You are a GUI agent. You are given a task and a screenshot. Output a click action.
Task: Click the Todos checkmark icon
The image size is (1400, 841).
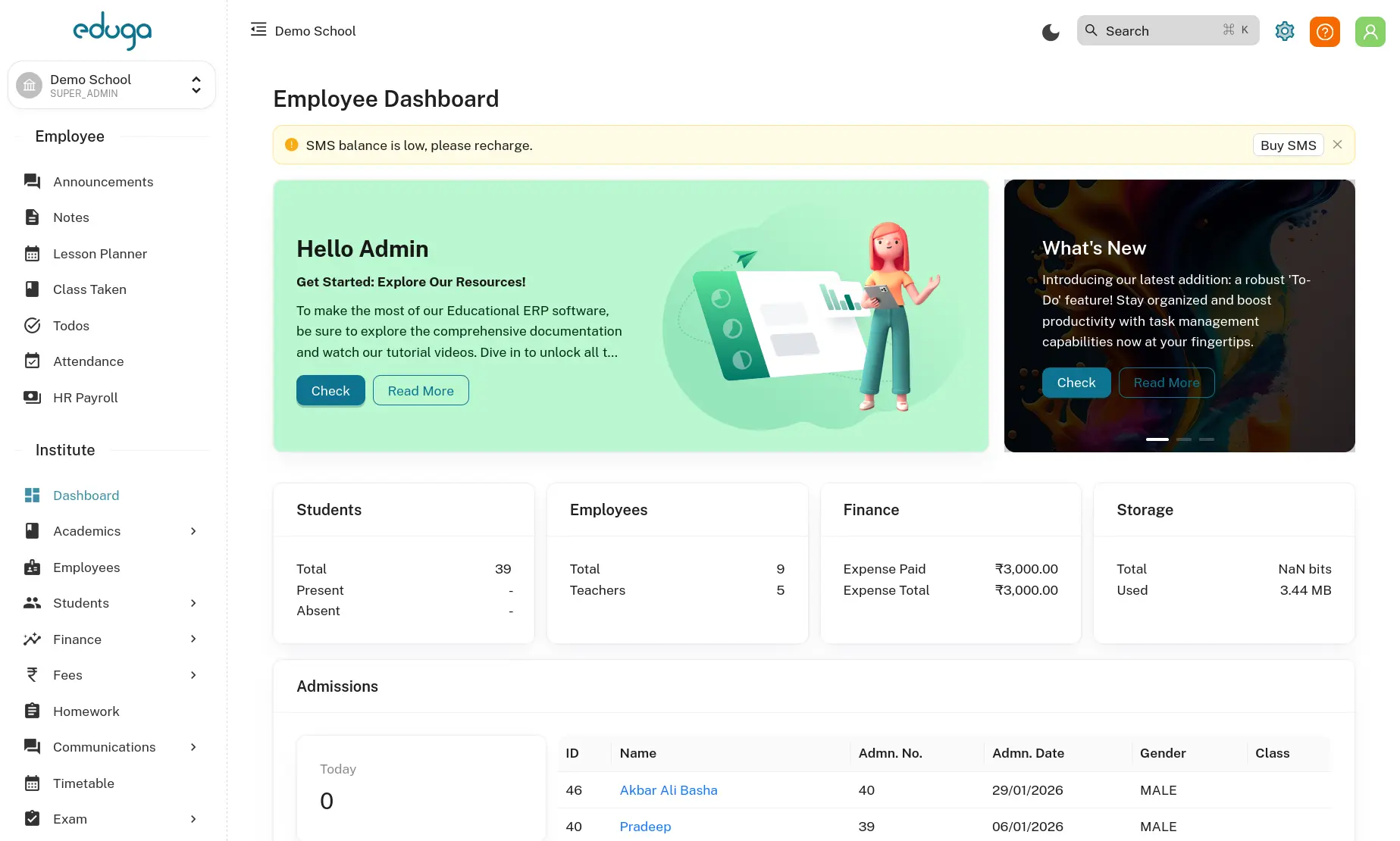(32, 326)
